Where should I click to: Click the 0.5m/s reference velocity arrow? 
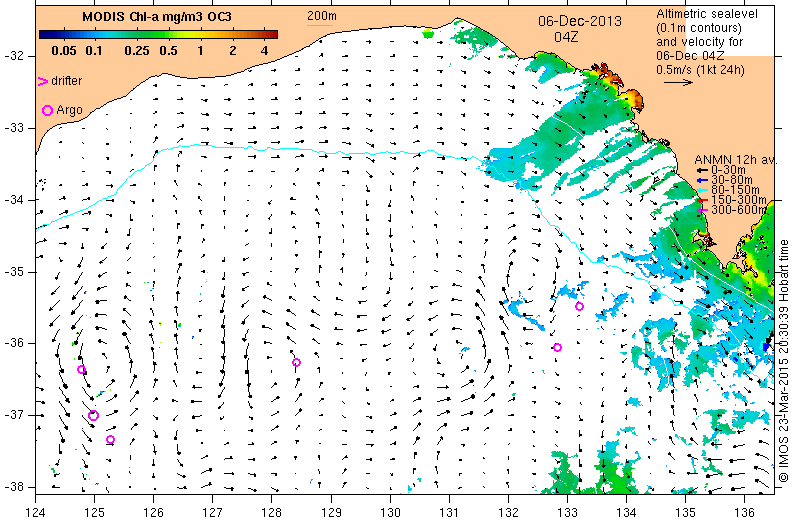[679, 82]
